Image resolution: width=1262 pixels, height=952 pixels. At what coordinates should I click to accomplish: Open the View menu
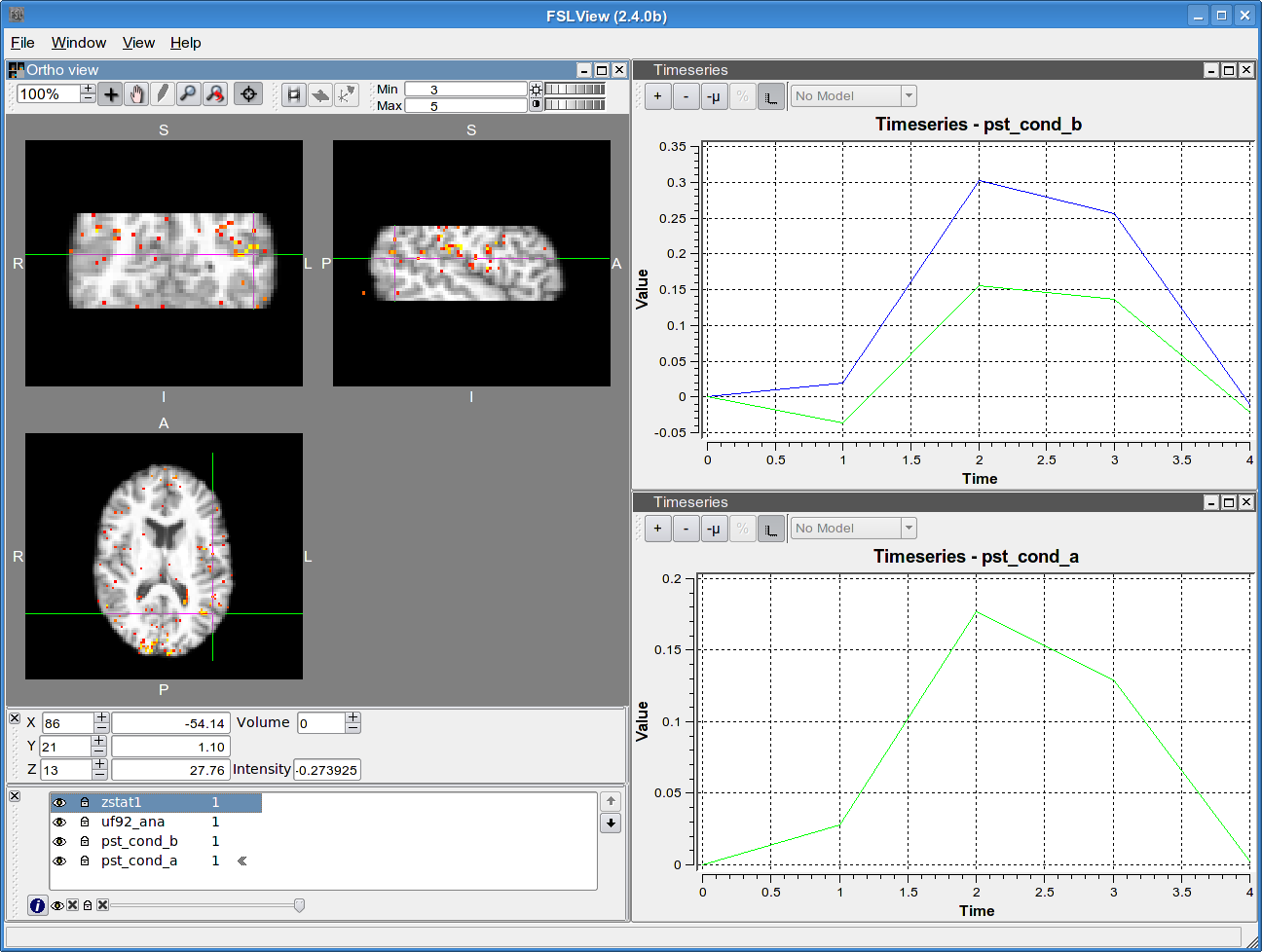tap(138, 43)
